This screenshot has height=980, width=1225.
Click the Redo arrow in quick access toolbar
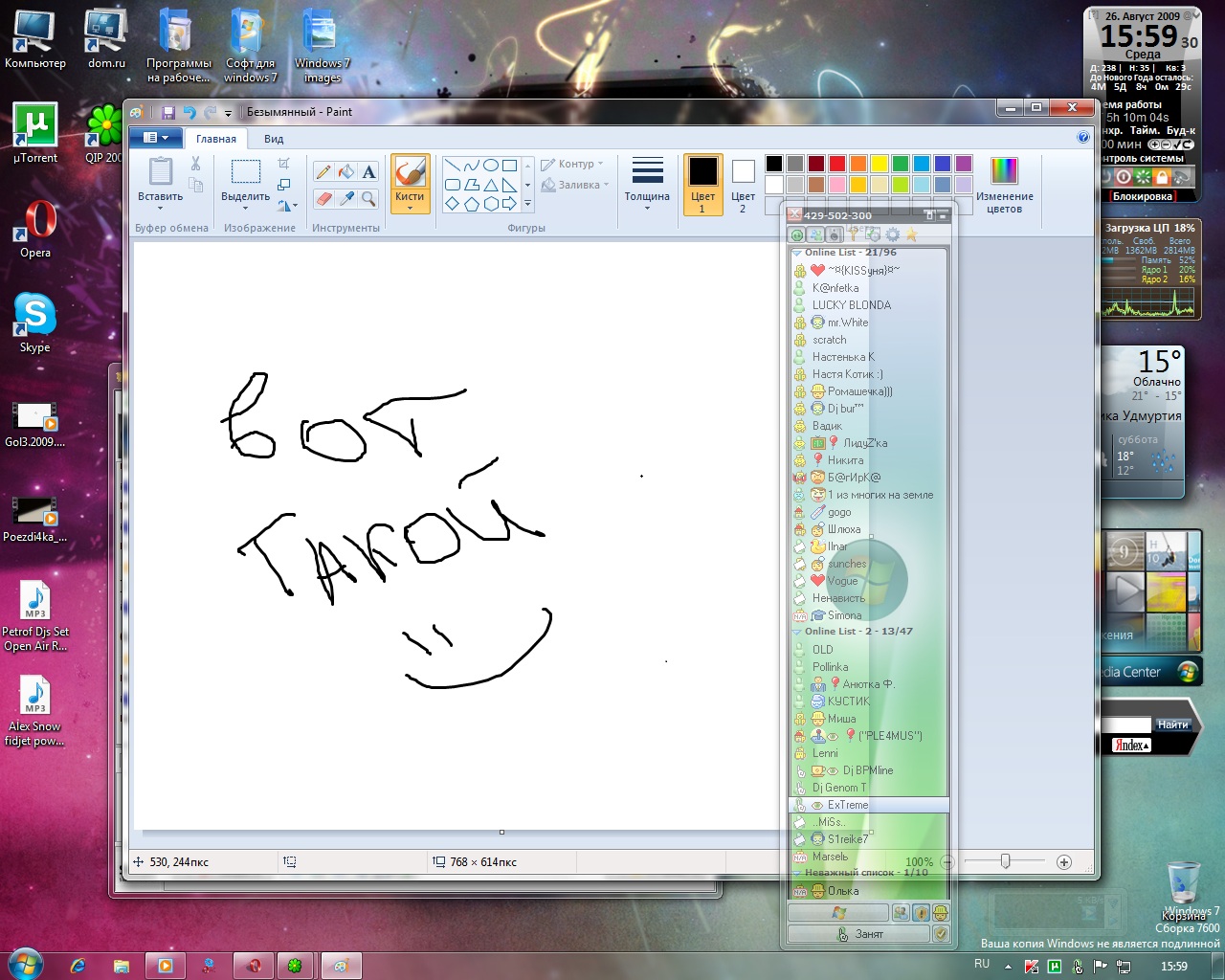click(210, 112)
